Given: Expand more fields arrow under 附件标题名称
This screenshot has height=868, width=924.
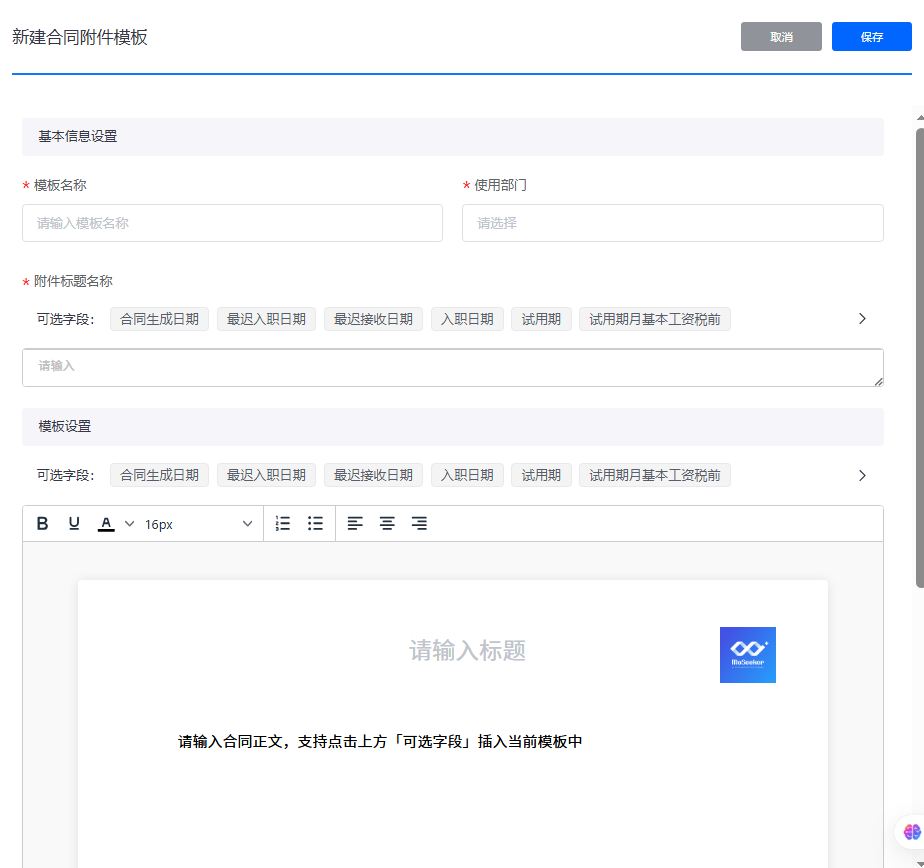Looking at the screenshot, I should [x=862, y=319].
